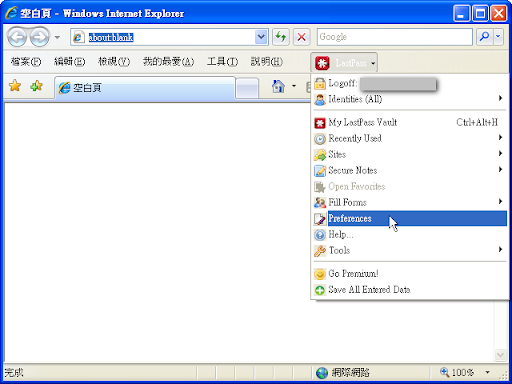Open a new blank tab button
Screen dimensions: 512x384
click(x=247, y=89)
